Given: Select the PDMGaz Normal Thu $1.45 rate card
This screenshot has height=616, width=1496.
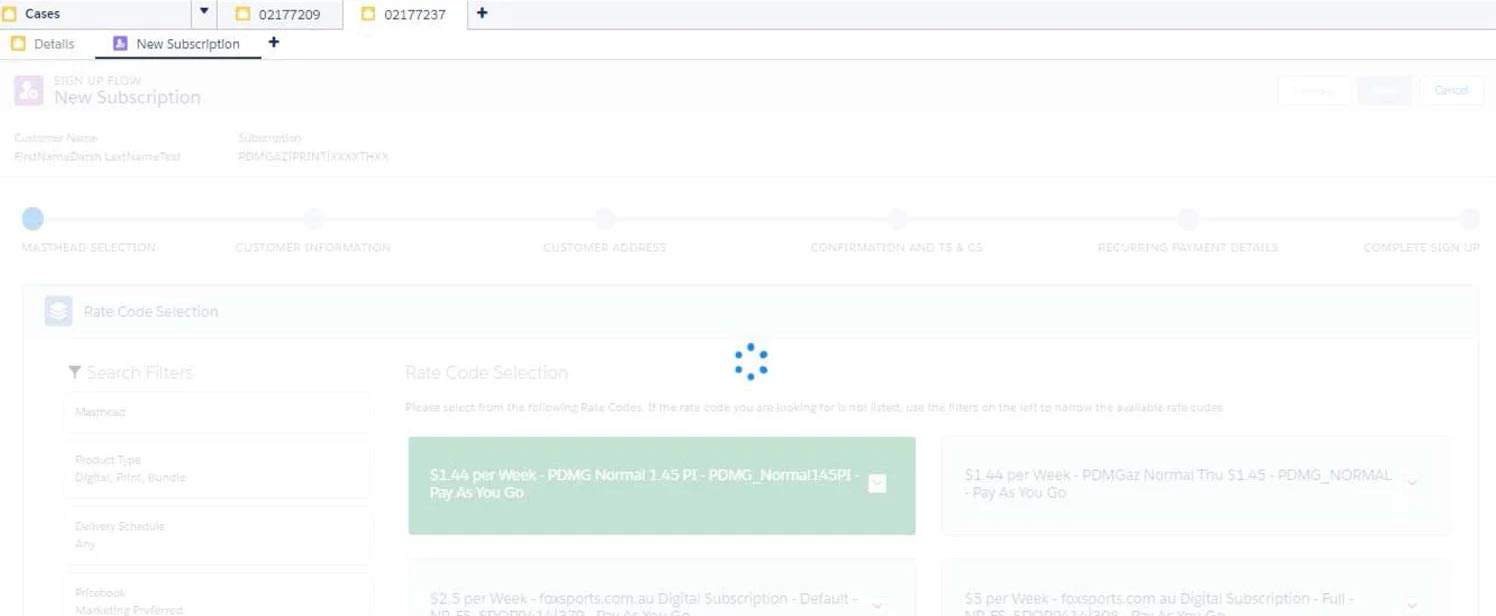Looking at the screenshot, I should (1196, 485).
